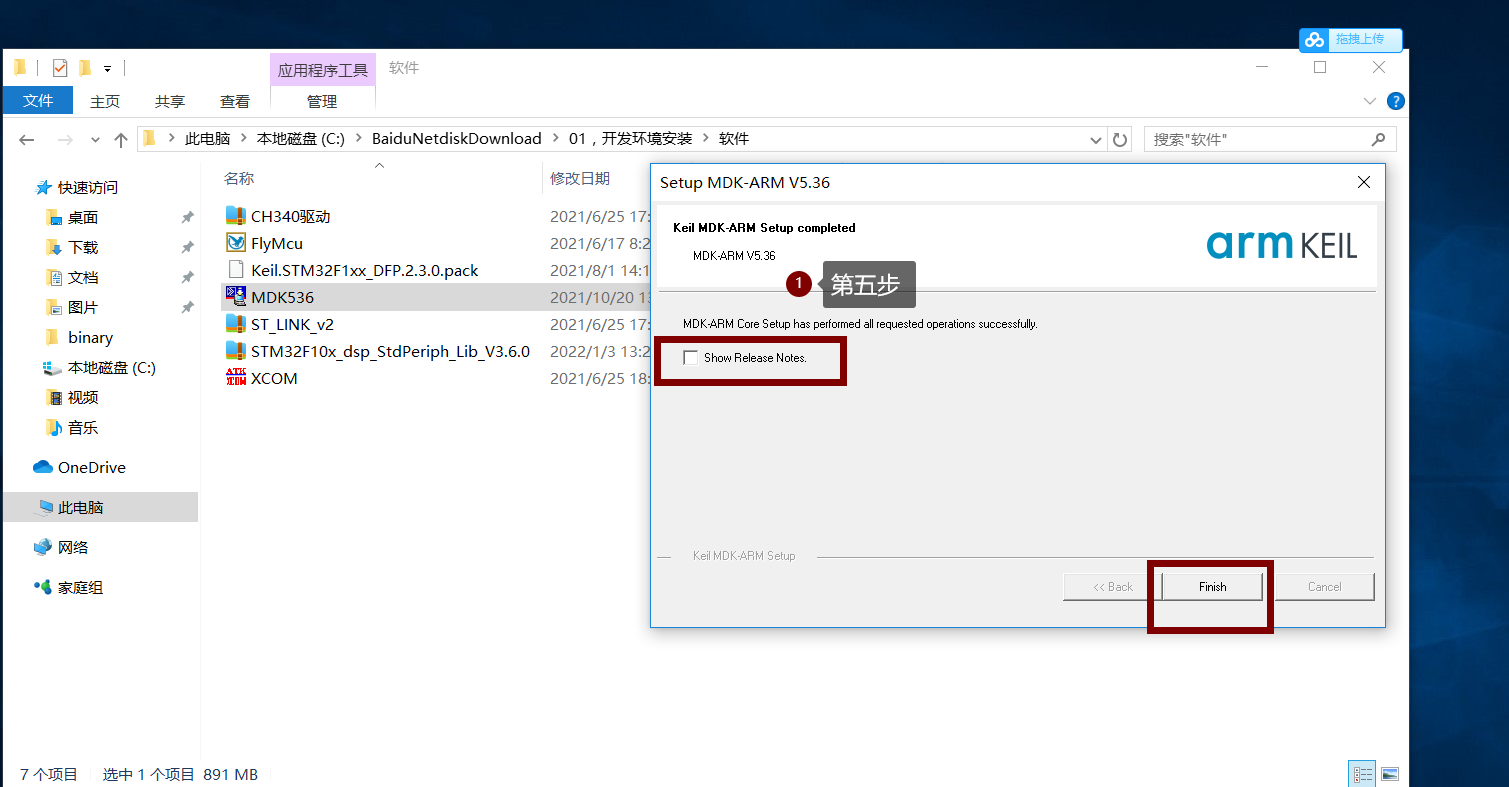Click the properties checkmark quick-access icon
Image resolution: width=1509 pixels, height=787 pixels.
click(x=59, y=68)
